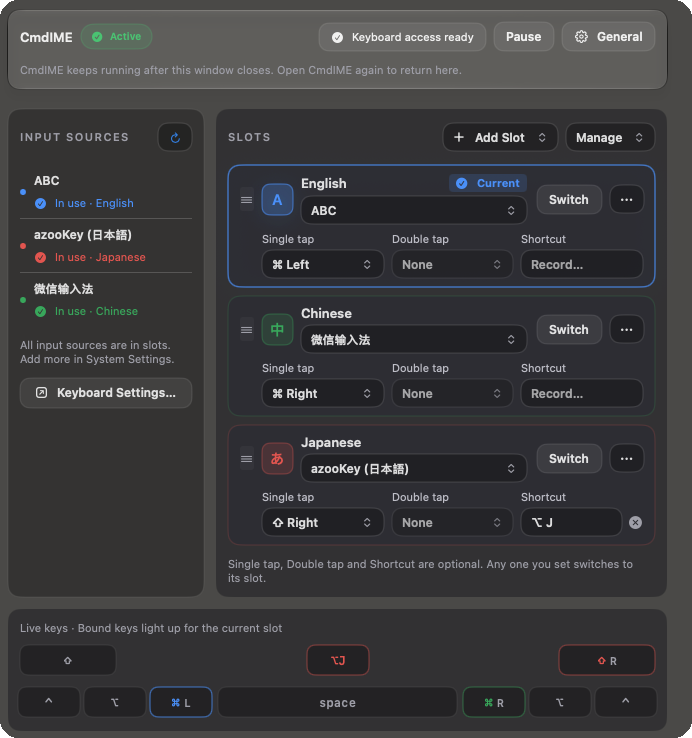Screen dimensions: 692x738
Task: Click the CmdIME title text
Action: (x=46, y=37)
